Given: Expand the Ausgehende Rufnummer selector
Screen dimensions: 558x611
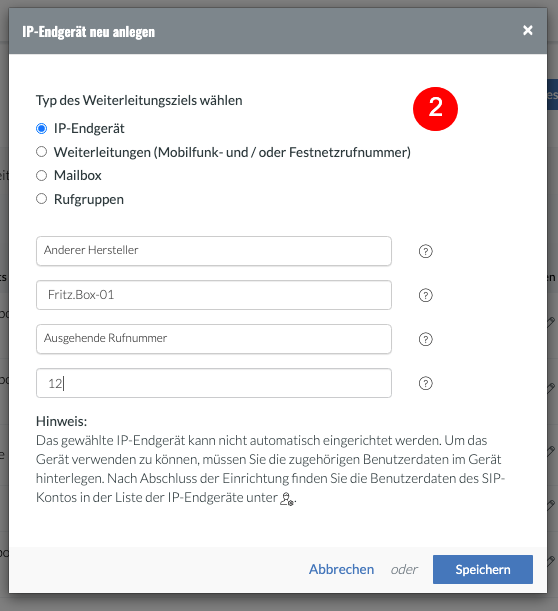Looking at the screenshot, I should [x=214, y=339].
